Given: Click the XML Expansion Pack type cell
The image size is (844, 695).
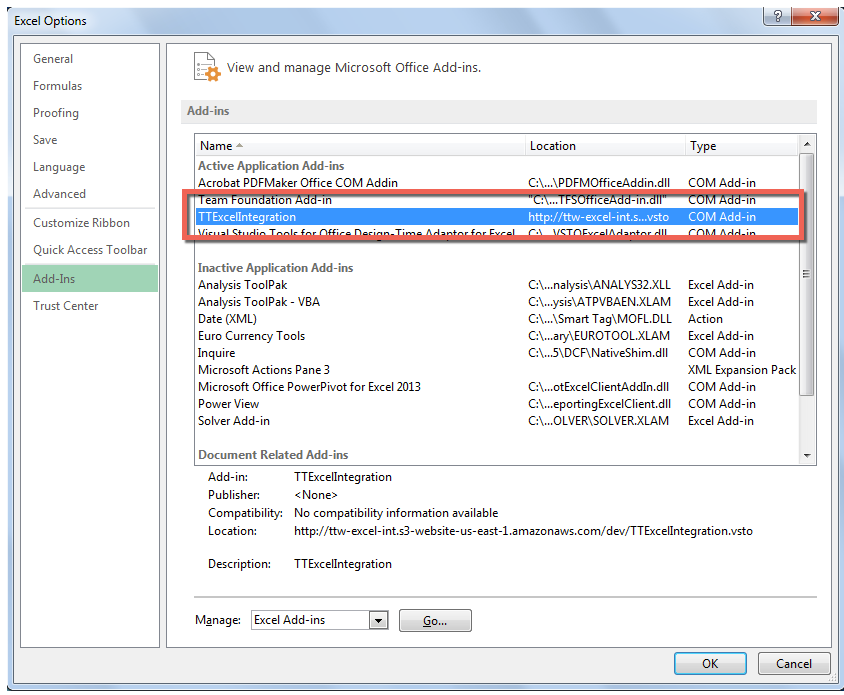Looking at the screenshot, I should pyautogui.click(x=742, y=370).
